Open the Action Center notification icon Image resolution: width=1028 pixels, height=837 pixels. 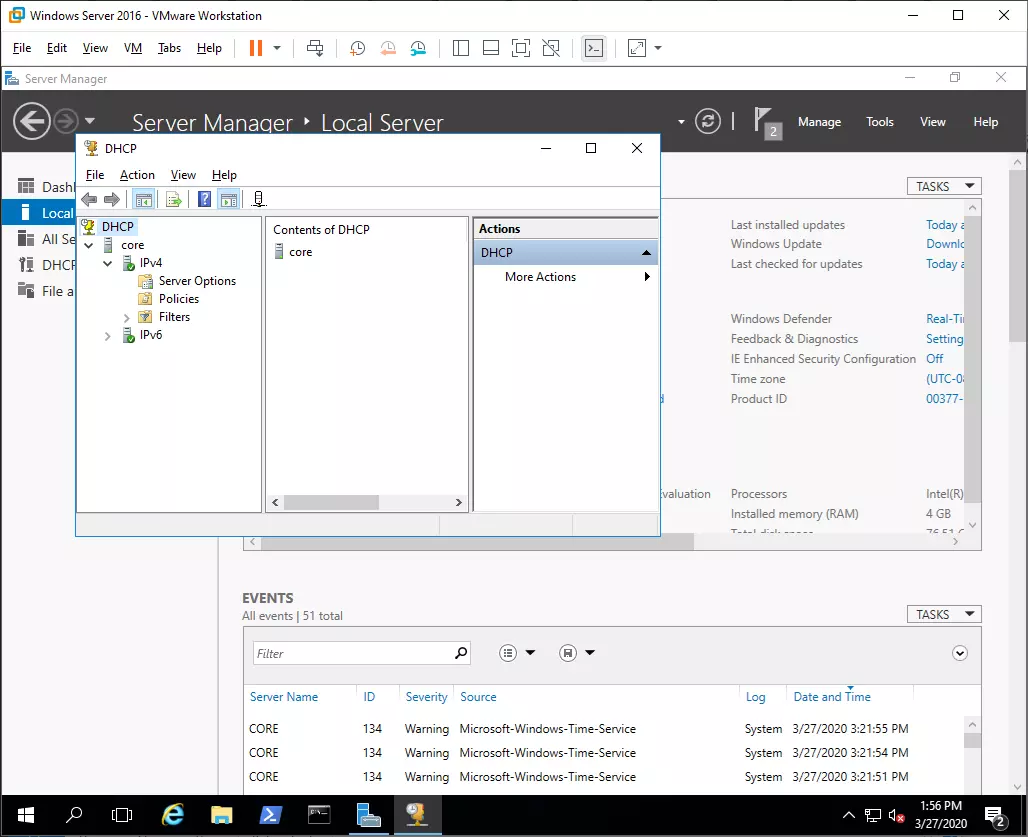coord(995,817)
